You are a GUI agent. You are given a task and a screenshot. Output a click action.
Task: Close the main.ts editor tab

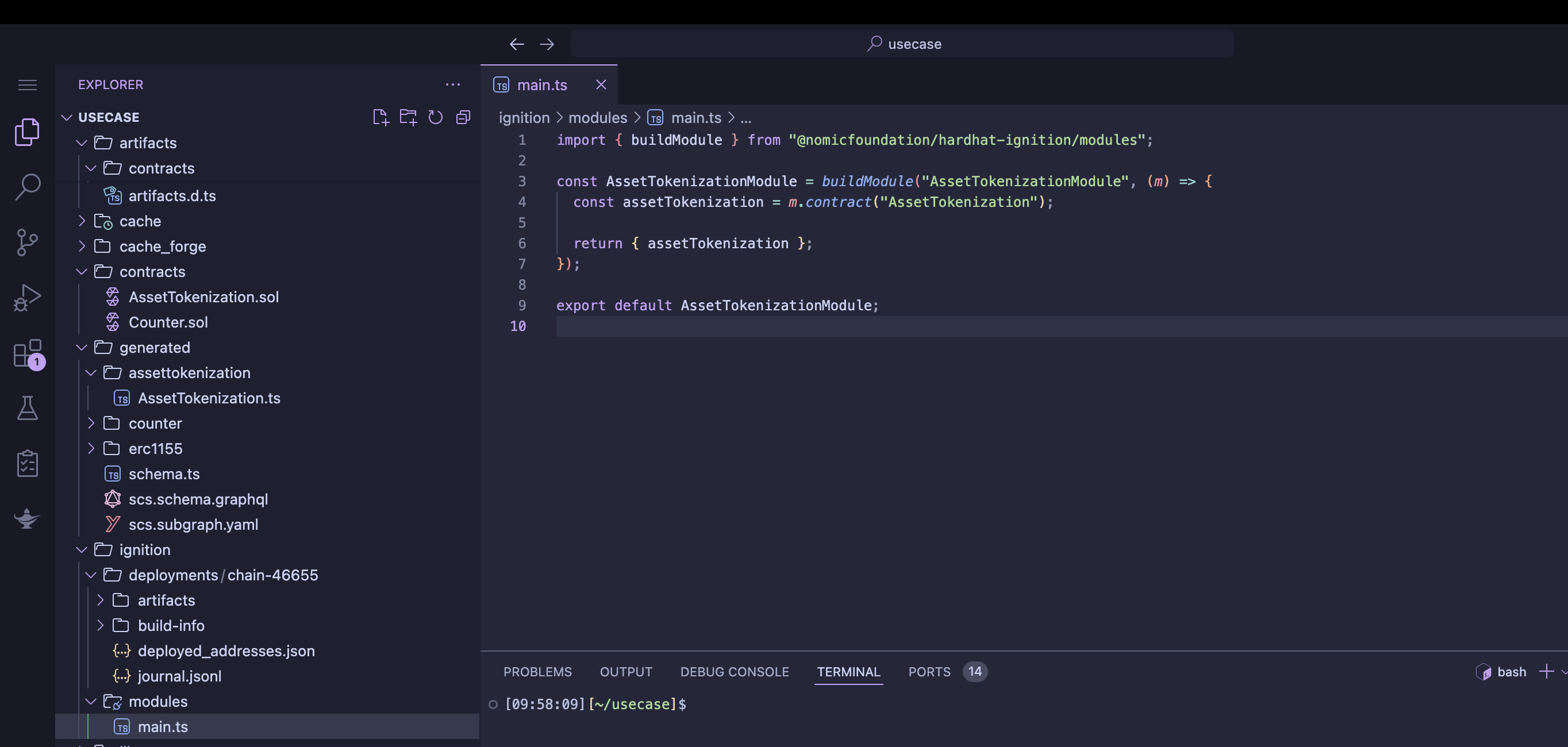coord(601,84)
